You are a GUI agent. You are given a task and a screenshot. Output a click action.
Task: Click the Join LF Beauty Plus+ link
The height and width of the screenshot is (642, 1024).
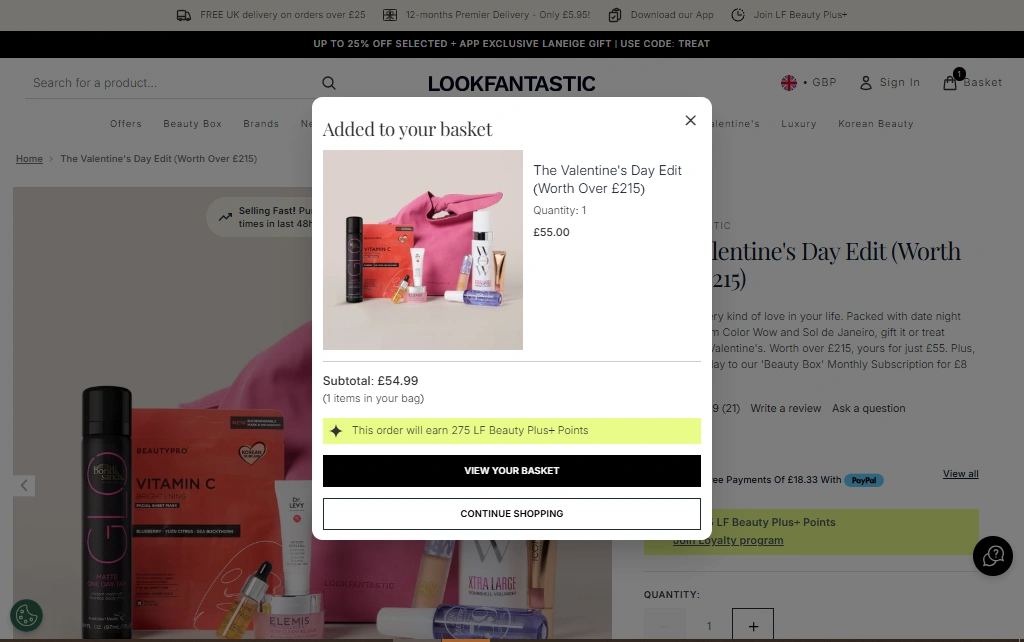click(x=799, y=15)
